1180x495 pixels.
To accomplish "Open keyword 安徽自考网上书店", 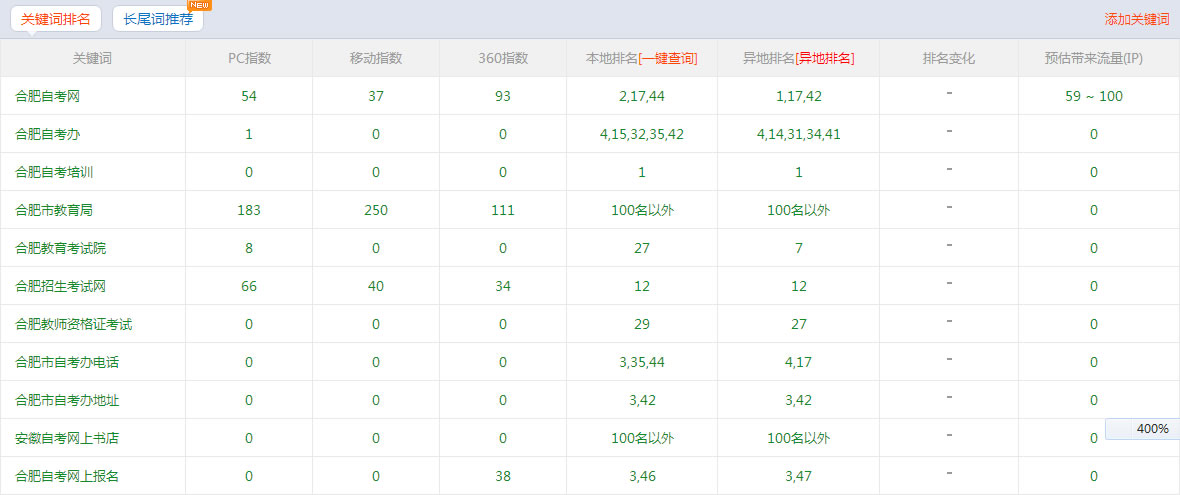I will coord(67,438).
